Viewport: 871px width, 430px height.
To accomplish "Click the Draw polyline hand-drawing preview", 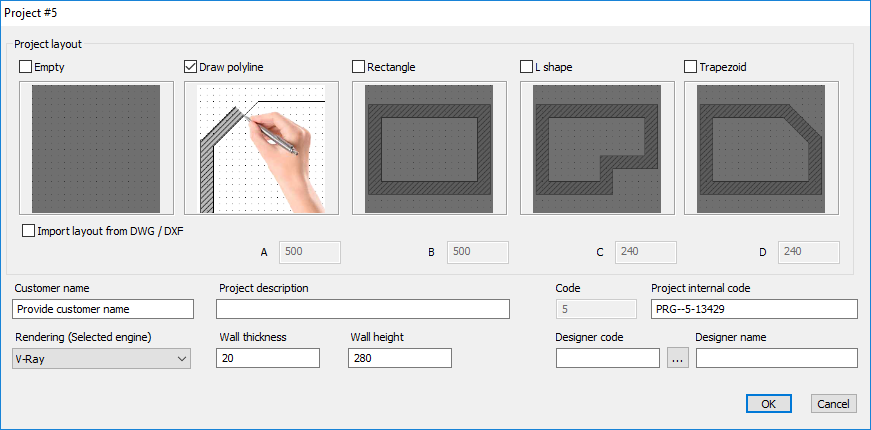I will 261,148.
